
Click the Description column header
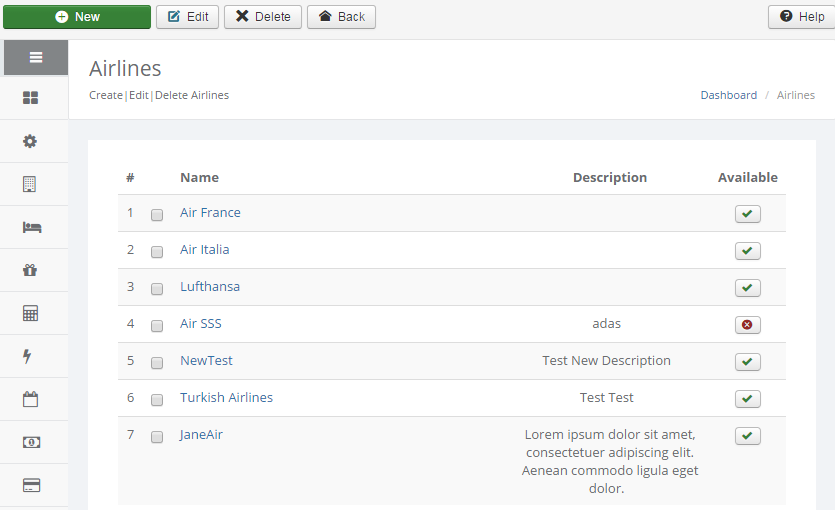click(x=610, y=177)
